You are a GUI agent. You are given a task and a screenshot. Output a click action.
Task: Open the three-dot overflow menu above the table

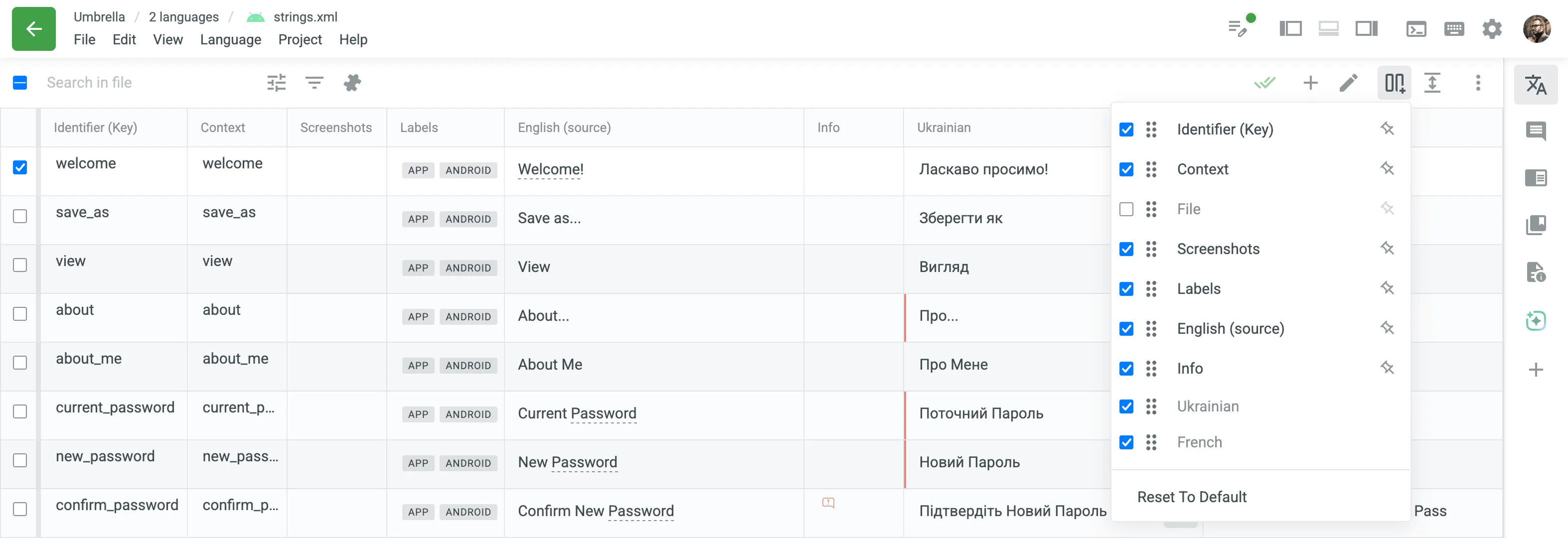(1478, 83)
